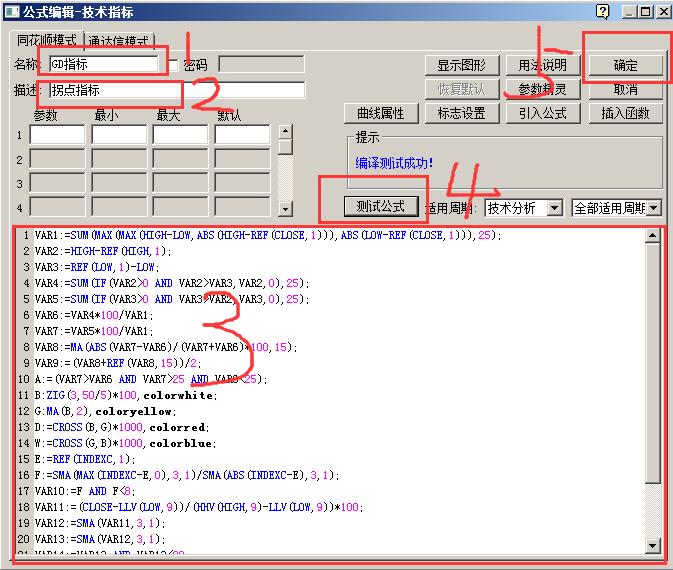
Task: Switch to the 通达信模式 tab
Action: (x=119, y=41)
